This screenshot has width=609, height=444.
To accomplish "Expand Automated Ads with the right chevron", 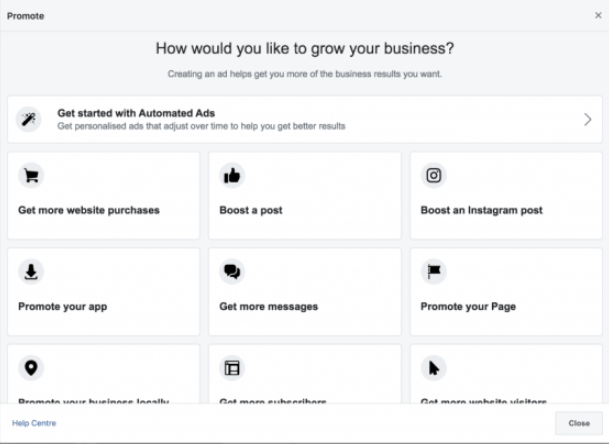I will pos(587,120).
